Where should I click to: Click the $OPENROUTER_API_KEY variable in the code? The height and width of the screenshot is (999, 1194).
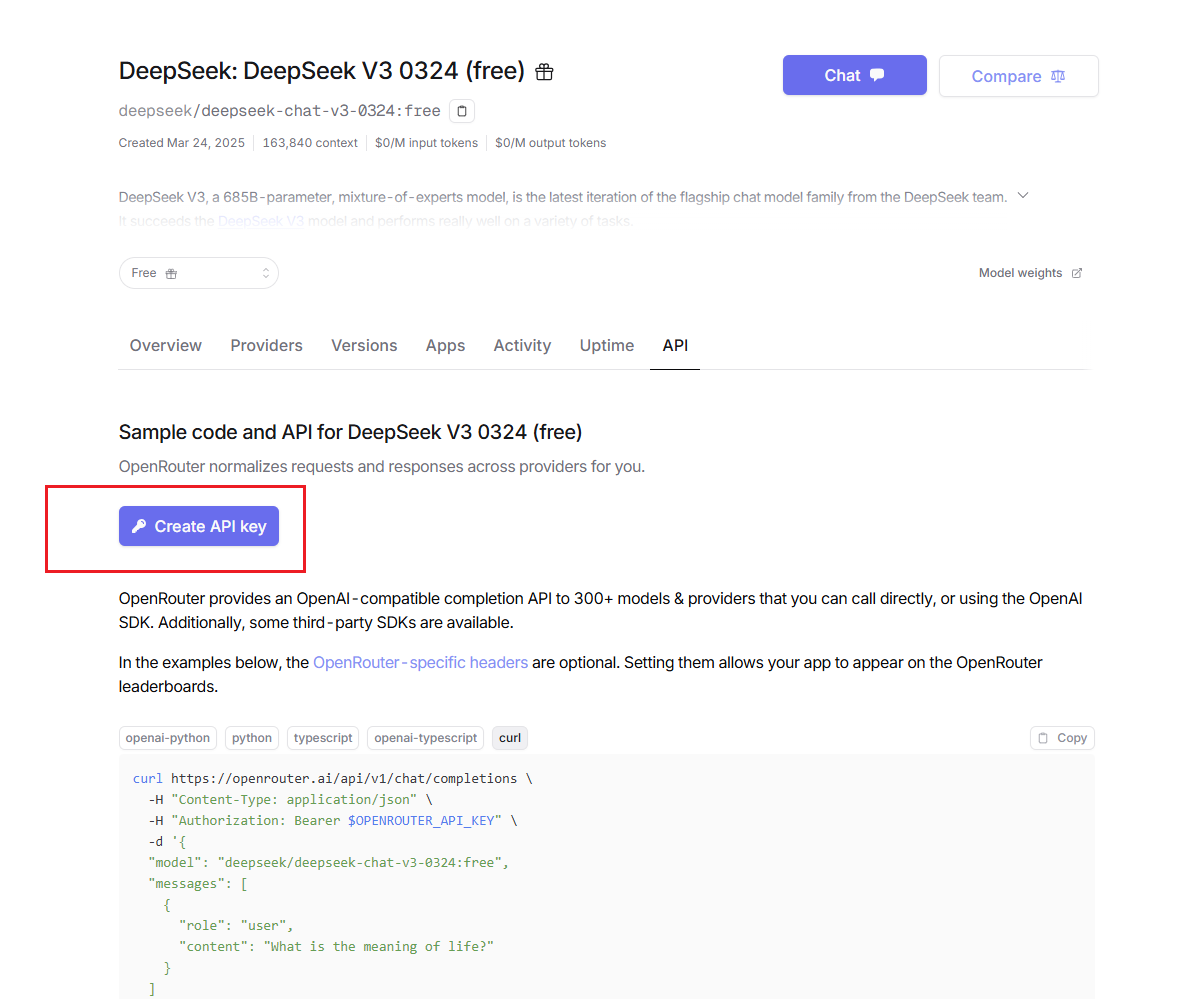(x=421, y=821)
